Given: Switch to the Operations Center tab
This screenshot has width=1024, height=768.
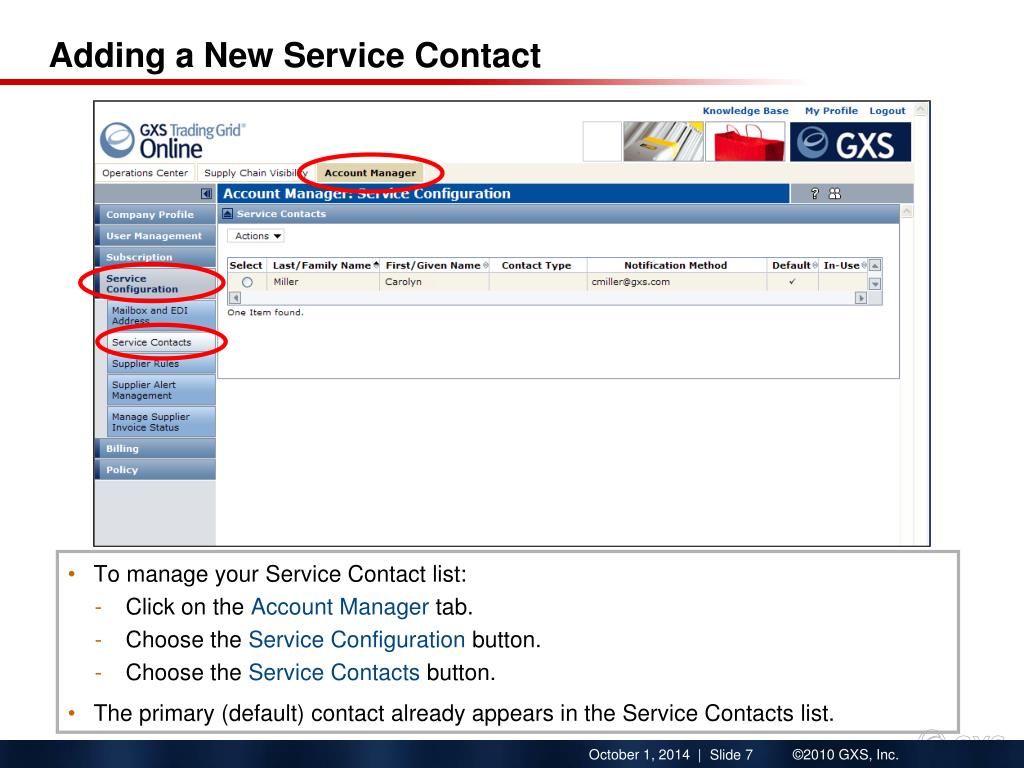Looking at the screenshot, I should point(145,173).
